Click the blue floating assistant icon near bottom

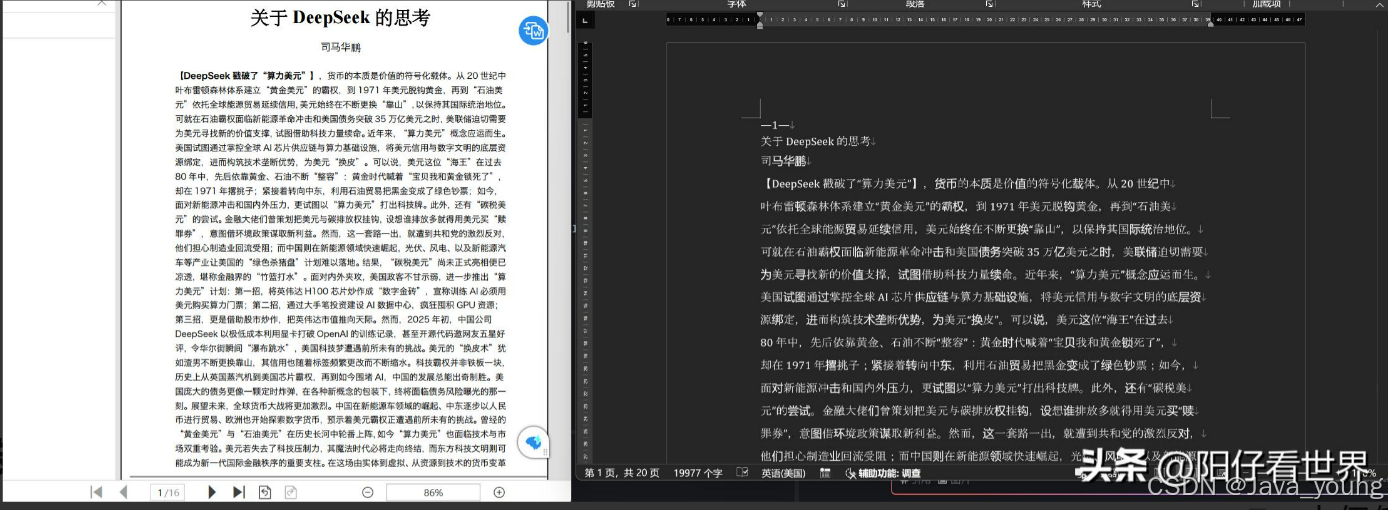(533, 443)
